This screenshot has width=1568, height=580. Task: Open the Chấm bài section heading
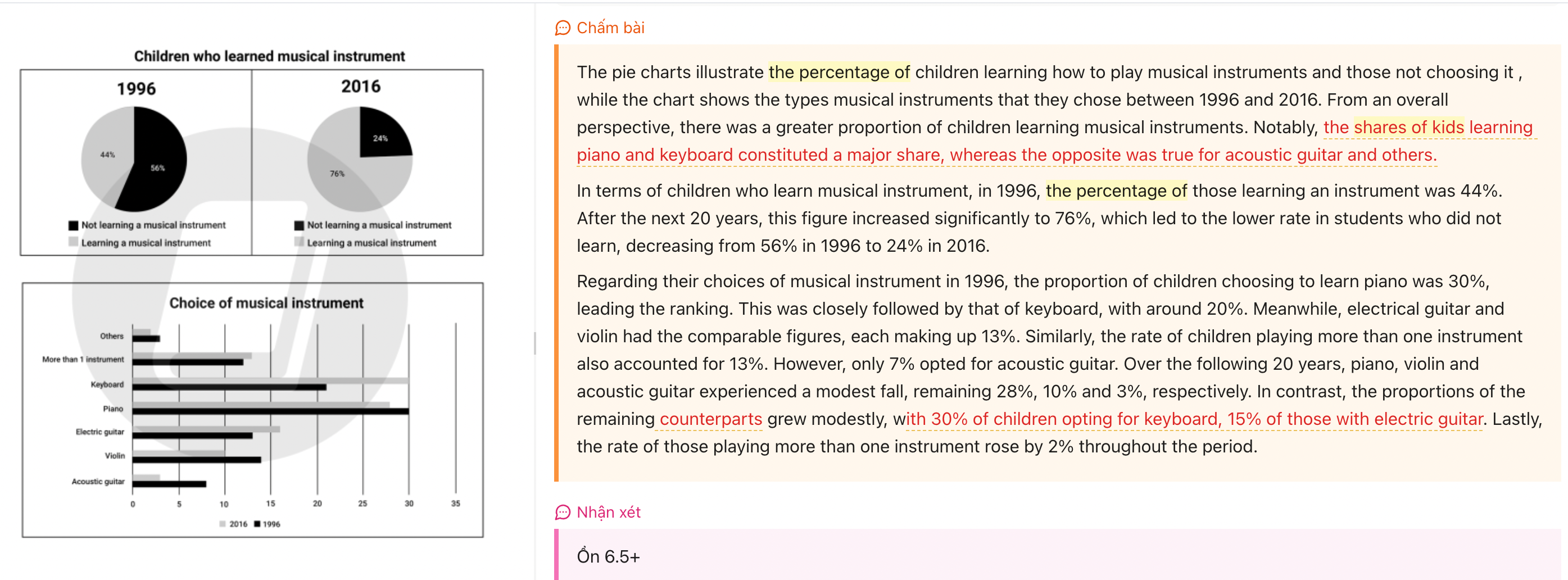[x=610, y=28]
